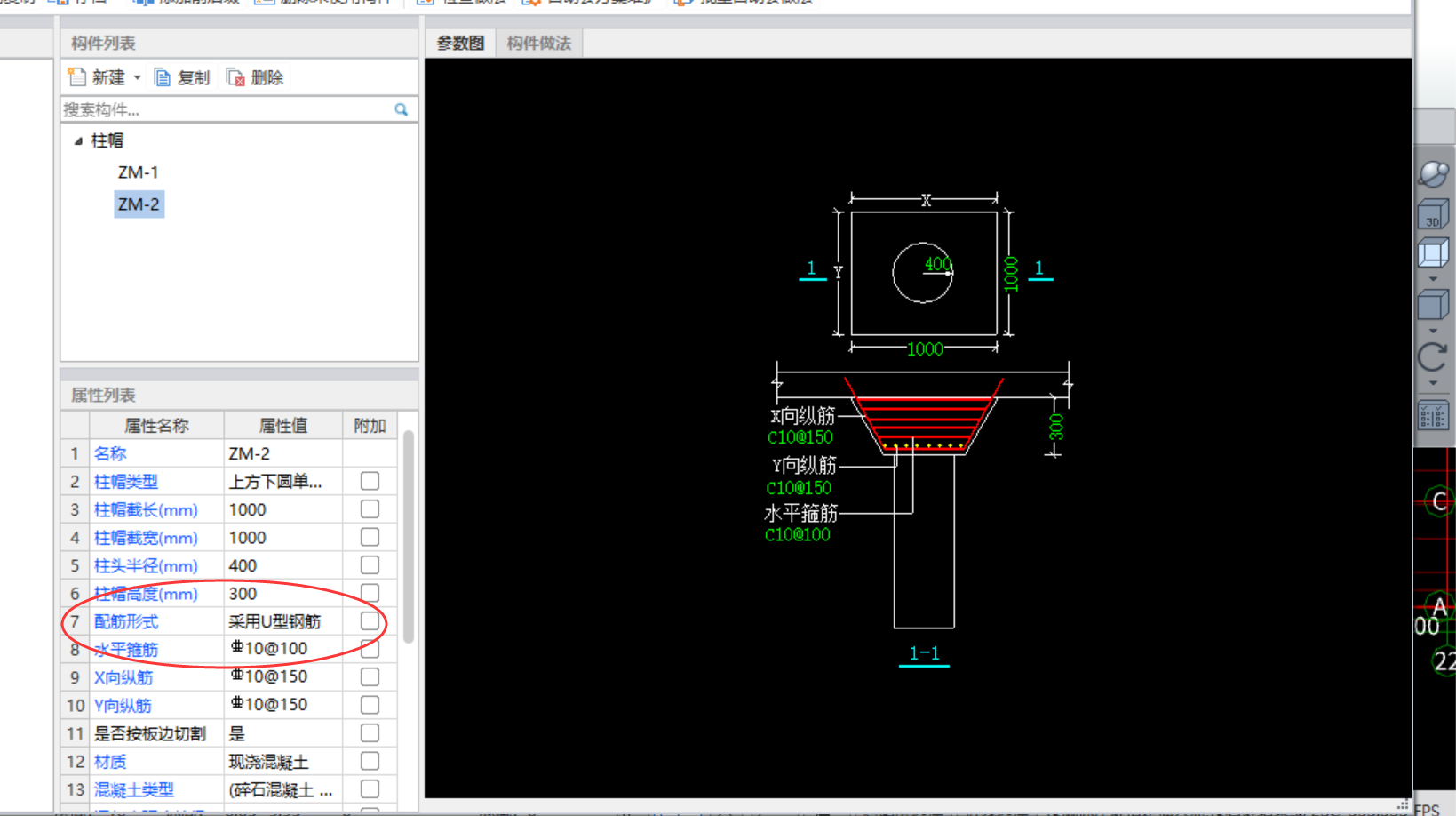Toggle 附加 checkbox for 水平箍筋
The image size is (1456, 816).
coord(370,649)
